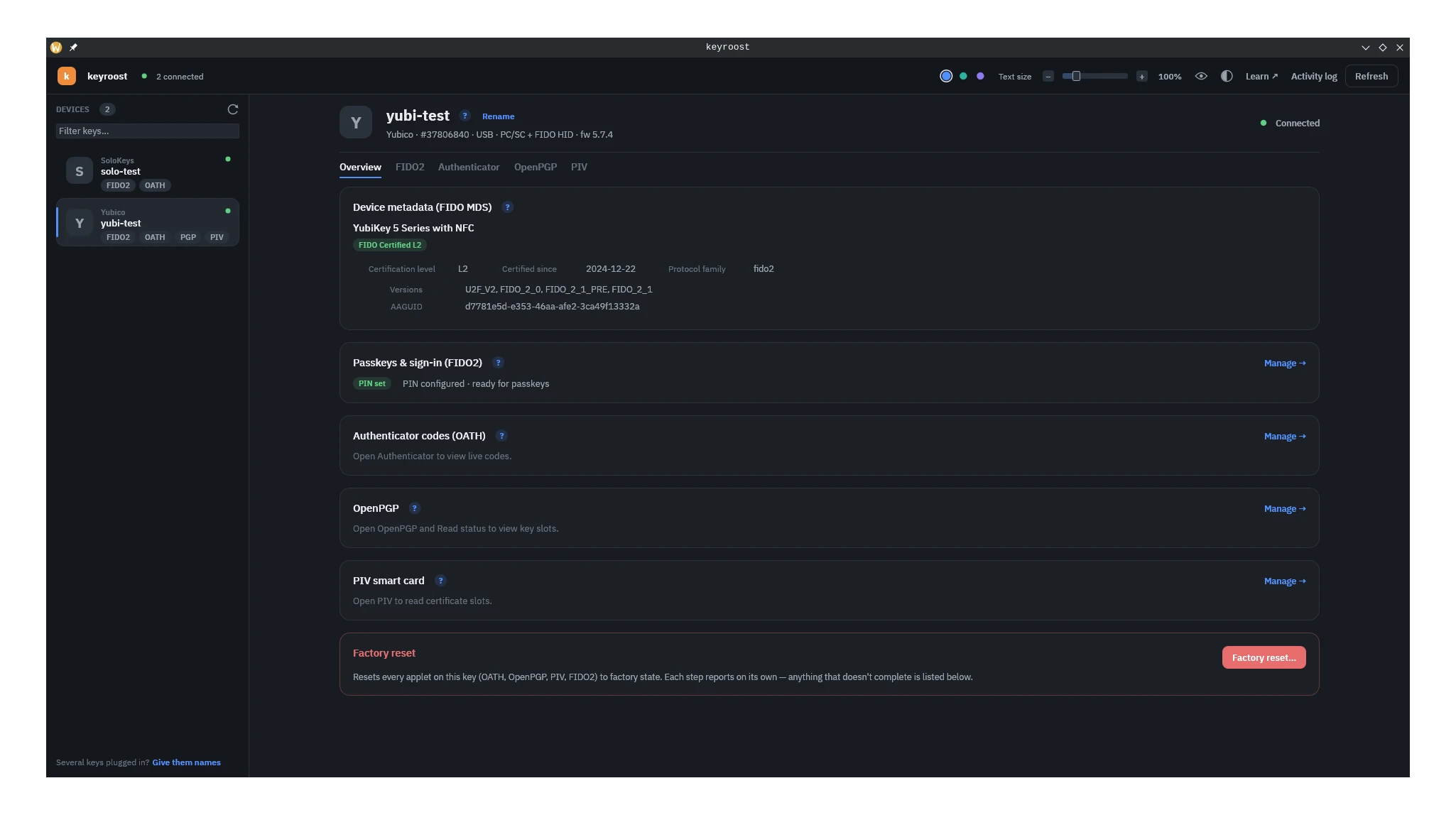Click the red Factory reset… button
Viewport: 1456px width, 832px height.
(x=1264, y=658)
